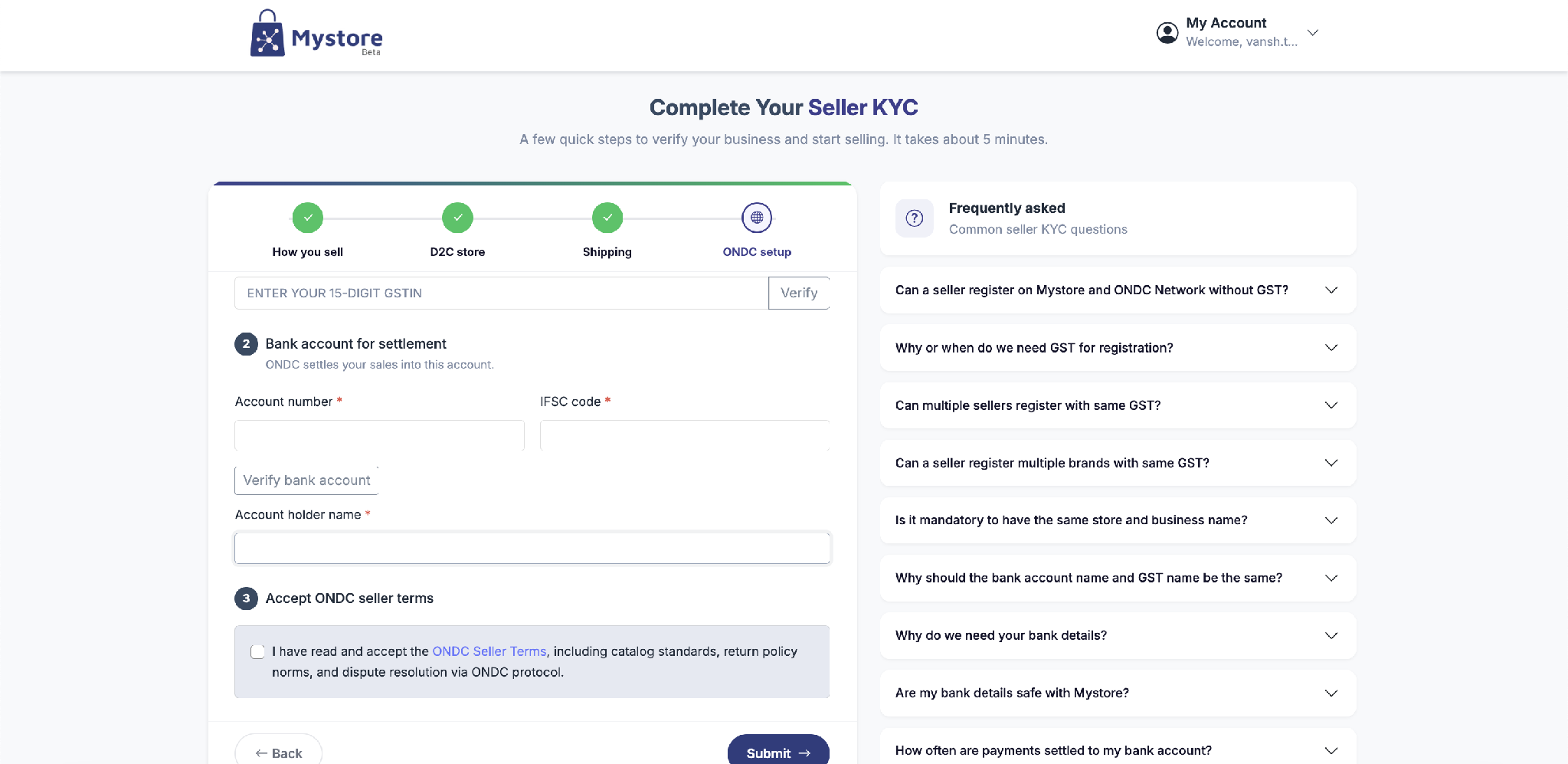Select the ONDC setup globe step
1568x764 pixels.
(x=757, y=218)
